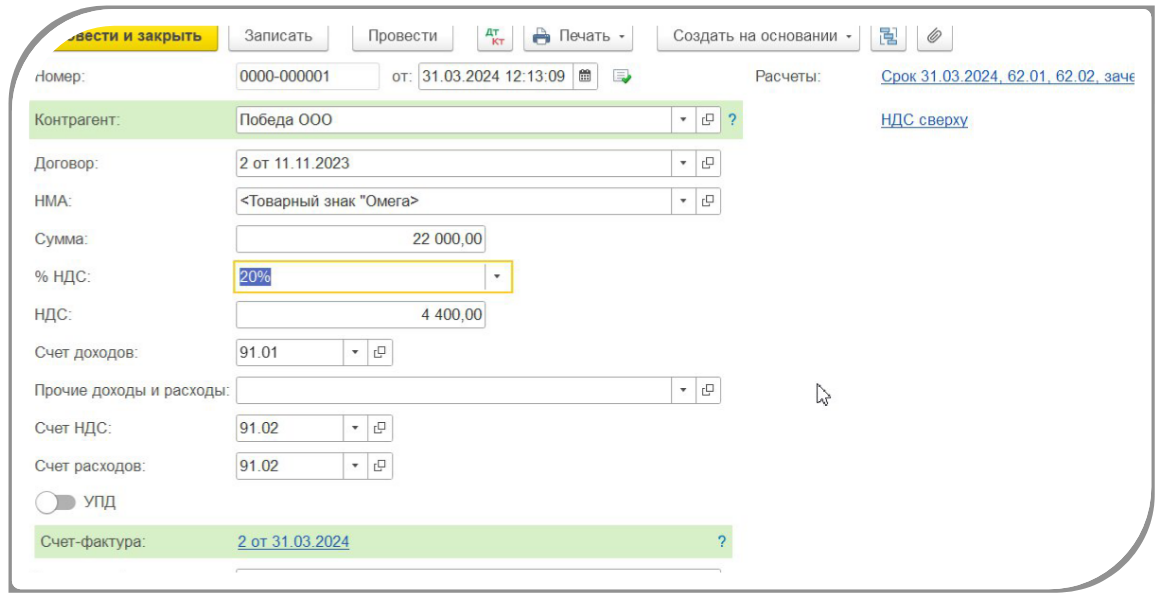Screen dimensions: 1165x597
Task: Click the question mark beside Контрагент
Action: 732,120
